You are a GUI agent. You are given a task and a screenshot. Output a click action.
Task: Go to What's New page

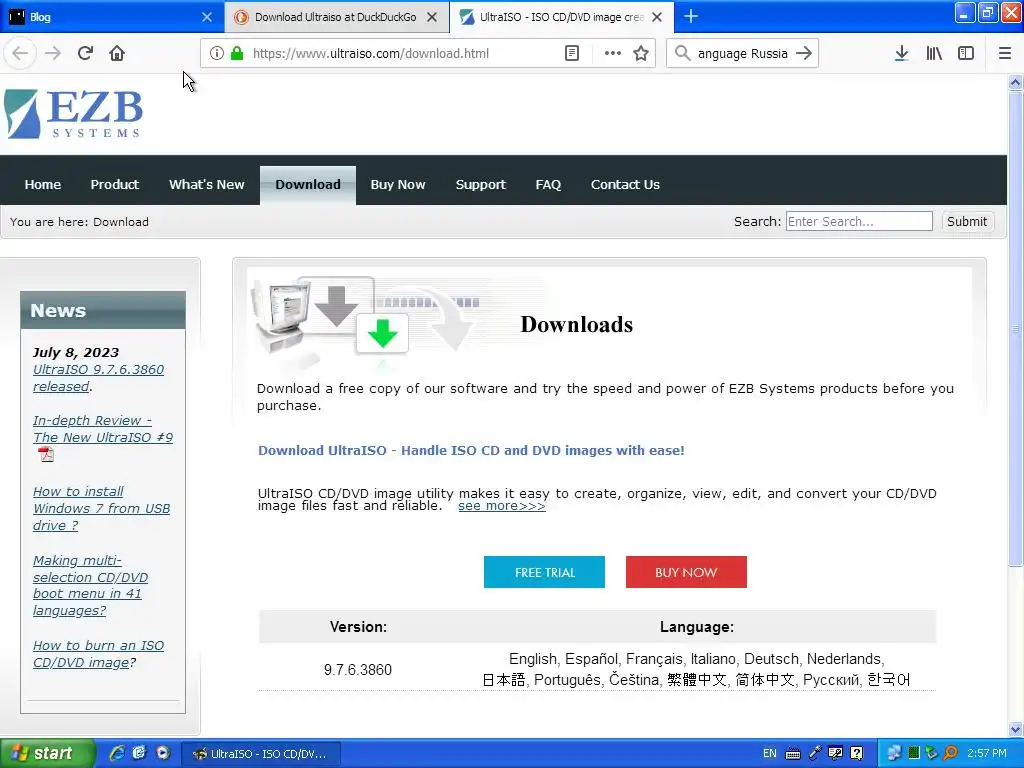pyautogui.click(x=206, y=185)
